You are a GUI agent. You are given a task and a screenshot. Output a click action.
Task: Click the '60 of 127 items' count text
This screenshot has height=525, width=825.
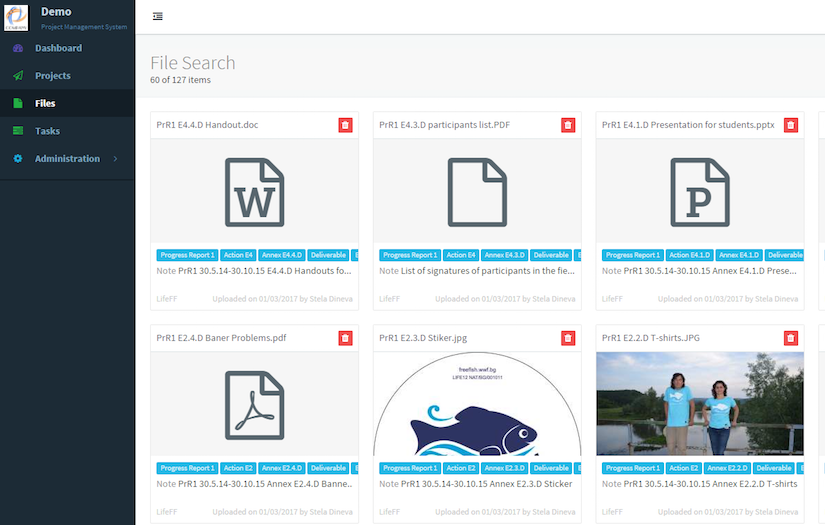tap(180, 80)
